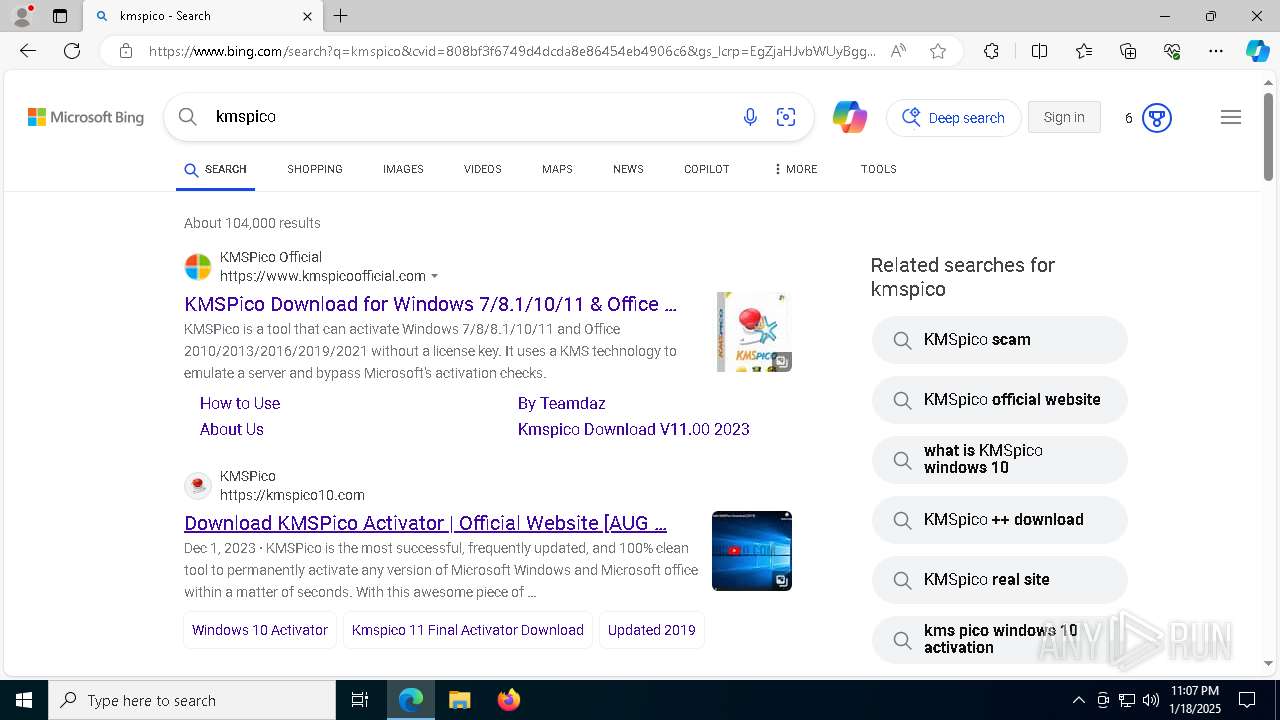Select related search KMSpico real site
1280x720 pixels.
[999, 580]
